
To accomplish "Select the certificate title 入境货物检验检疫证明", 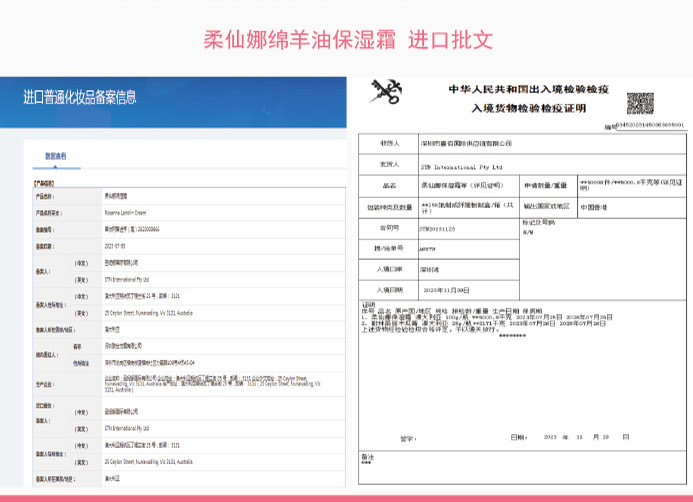I will click(x=529, y=108).
